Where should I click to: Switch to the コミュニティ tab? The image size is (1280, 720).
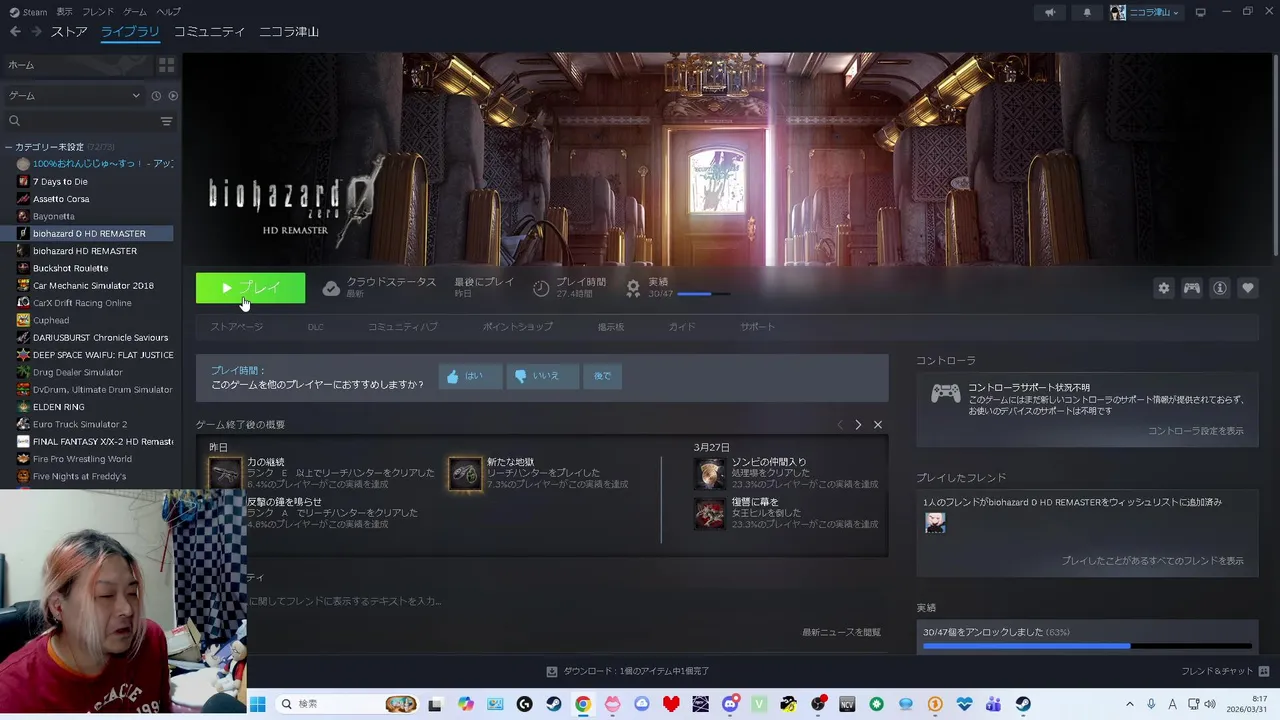point(209,32)
